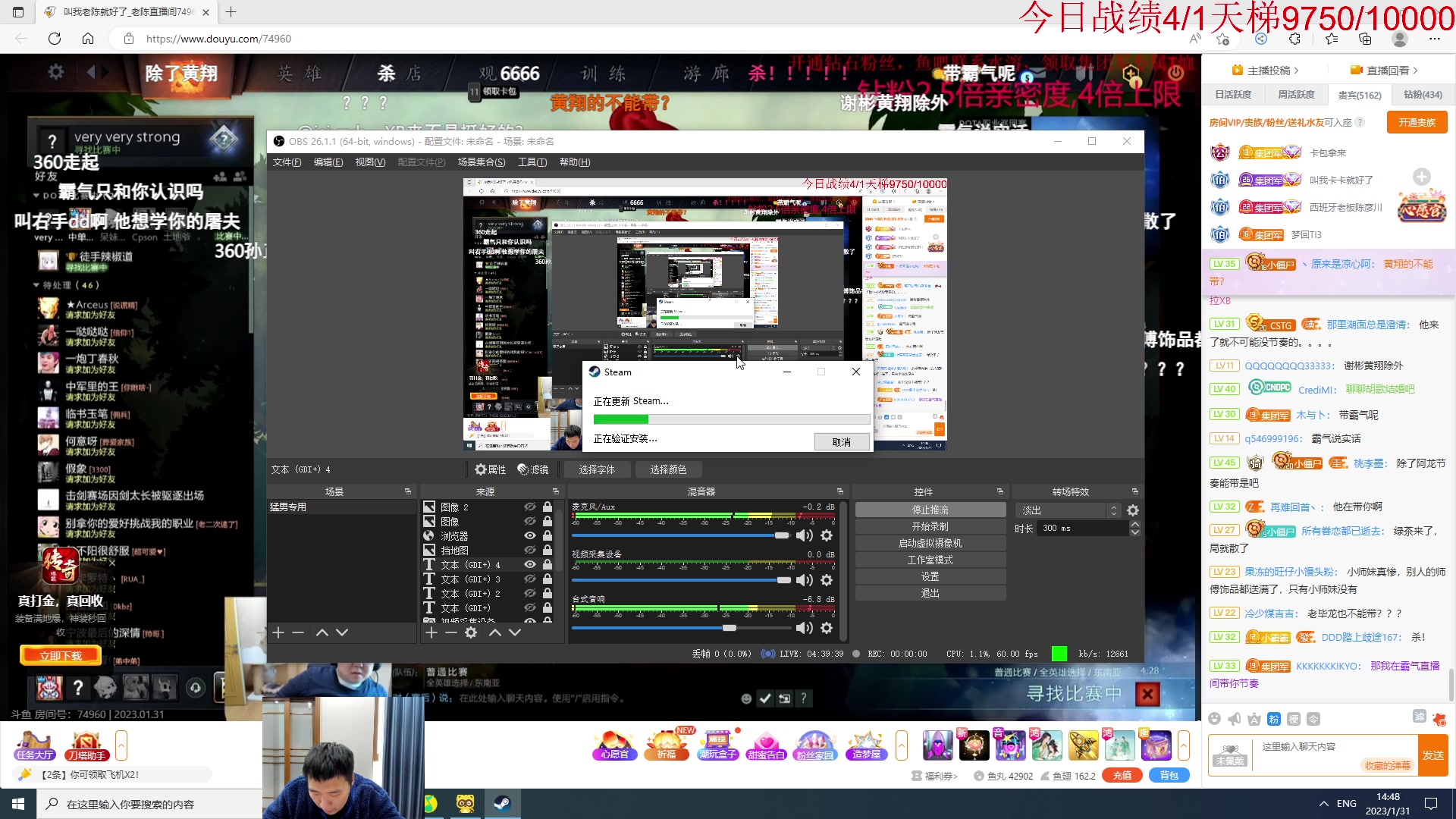This screenshot has width=1456, height=819.
Task: Open the 场景集合(S) menu
Action: pos(481,162)
